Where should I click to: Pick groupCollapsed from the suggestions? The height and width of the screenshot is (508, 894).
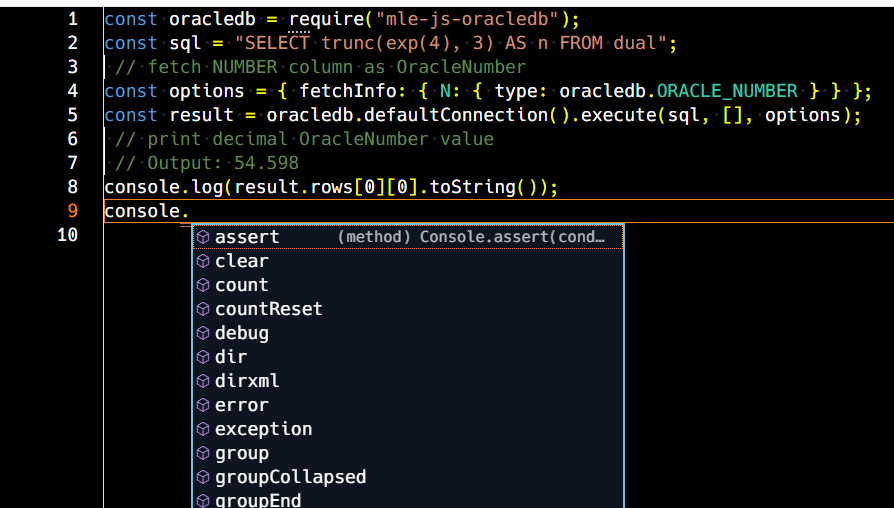click(408, 477)
